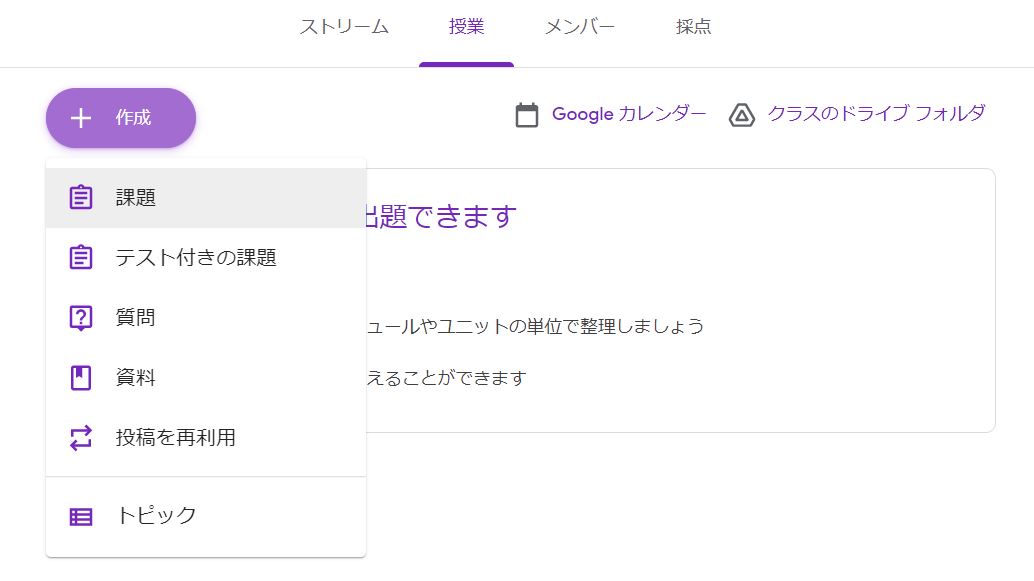The height and width of the screenshot is (581, 1034).
Task: Switch to the 採点 tab
Action: point(691,28)
